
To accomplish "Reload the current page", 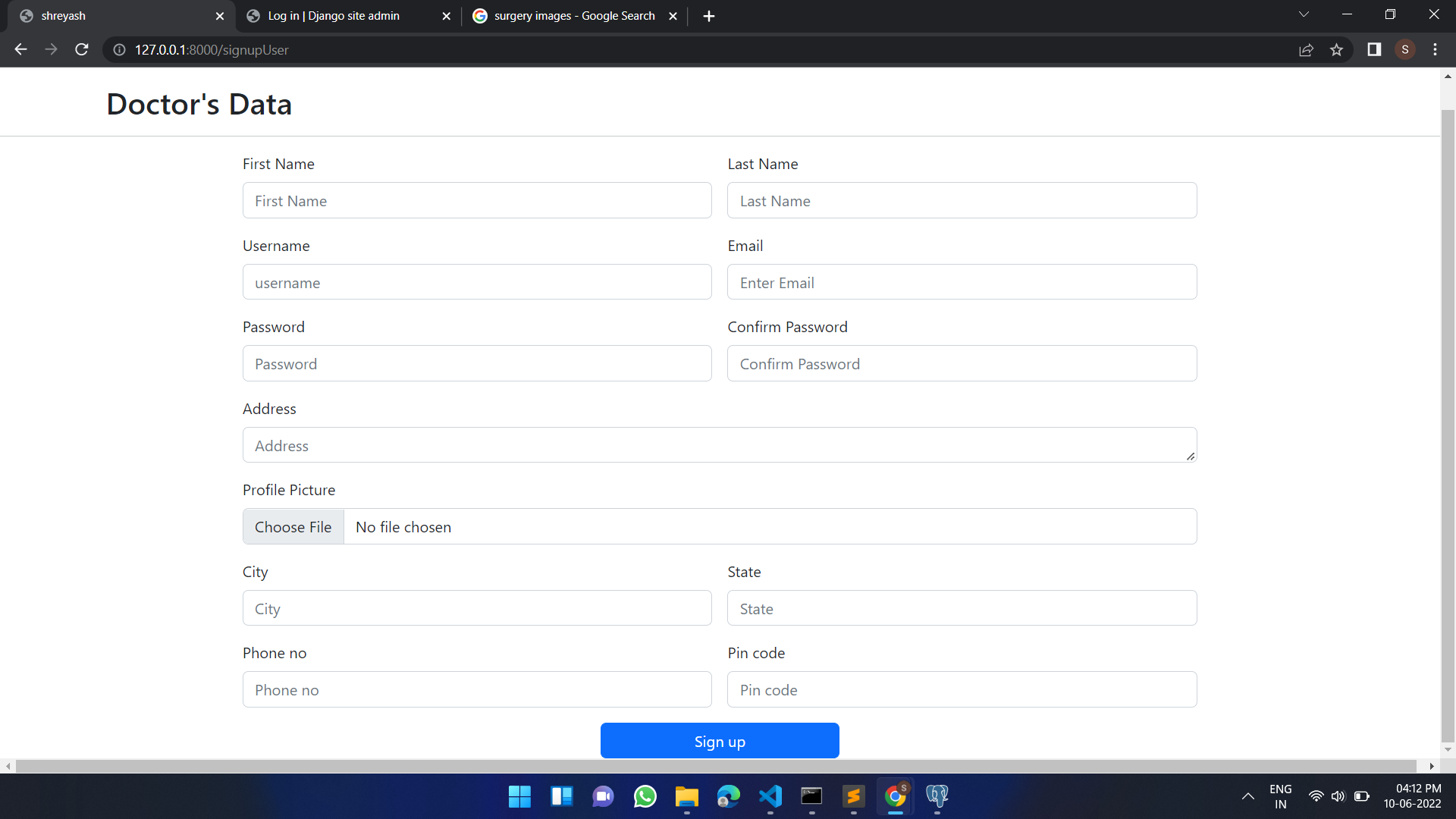I will point(81,49).
